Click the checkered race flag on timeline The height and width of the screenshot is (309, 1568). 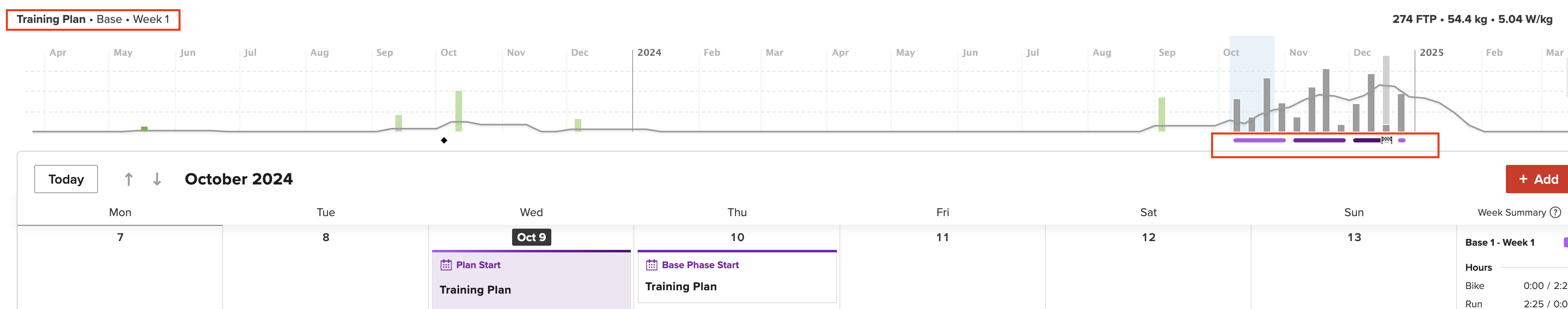pyautogui.click(x=1387, y=140)
